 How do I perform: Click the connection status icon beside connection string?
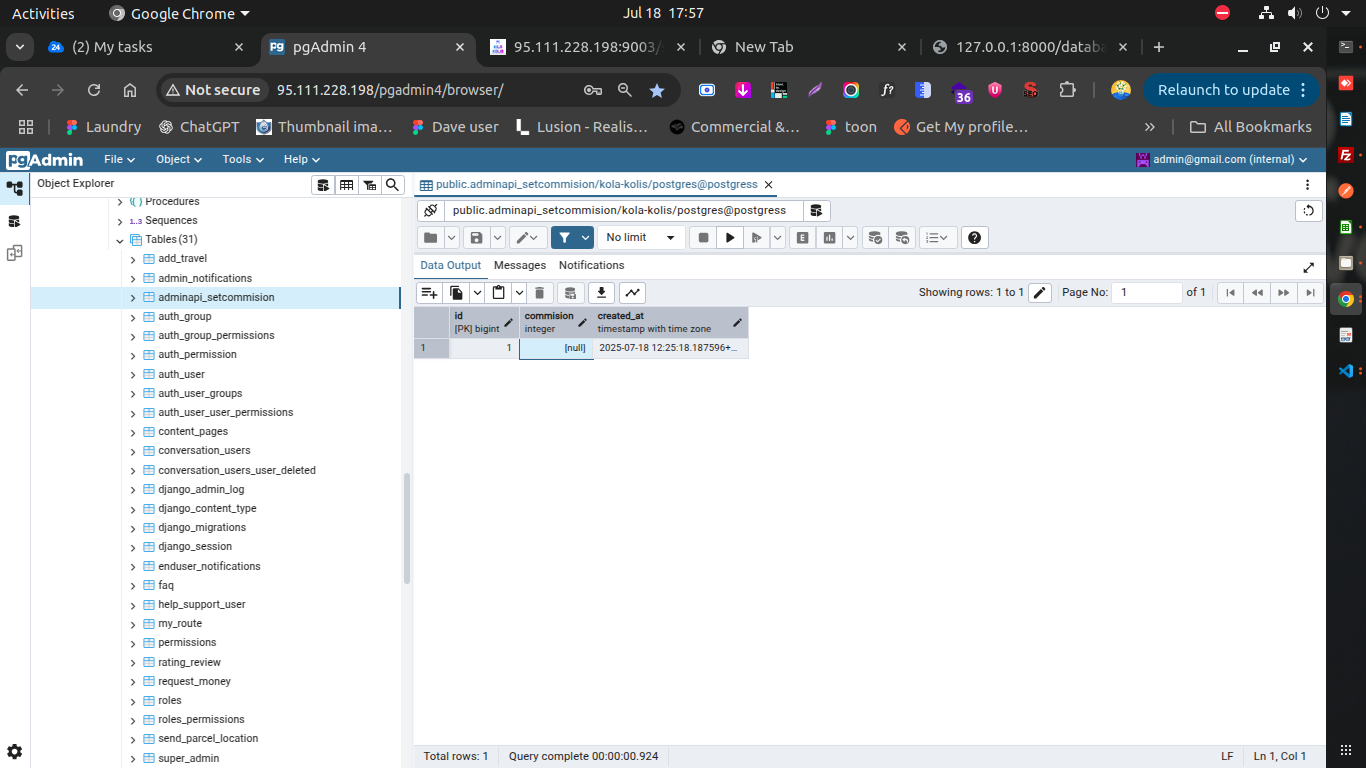(430, 211)
